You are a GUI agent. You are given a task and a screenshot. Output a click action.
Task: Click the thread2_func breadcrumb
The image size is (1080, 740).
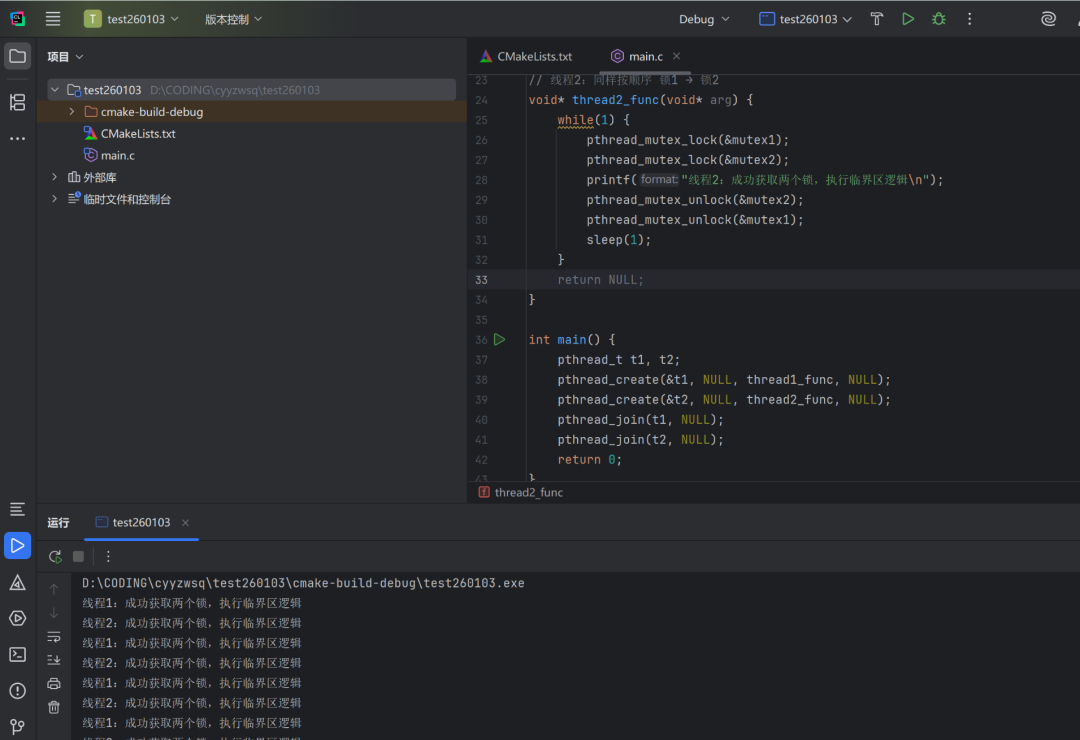pos(528,492)
